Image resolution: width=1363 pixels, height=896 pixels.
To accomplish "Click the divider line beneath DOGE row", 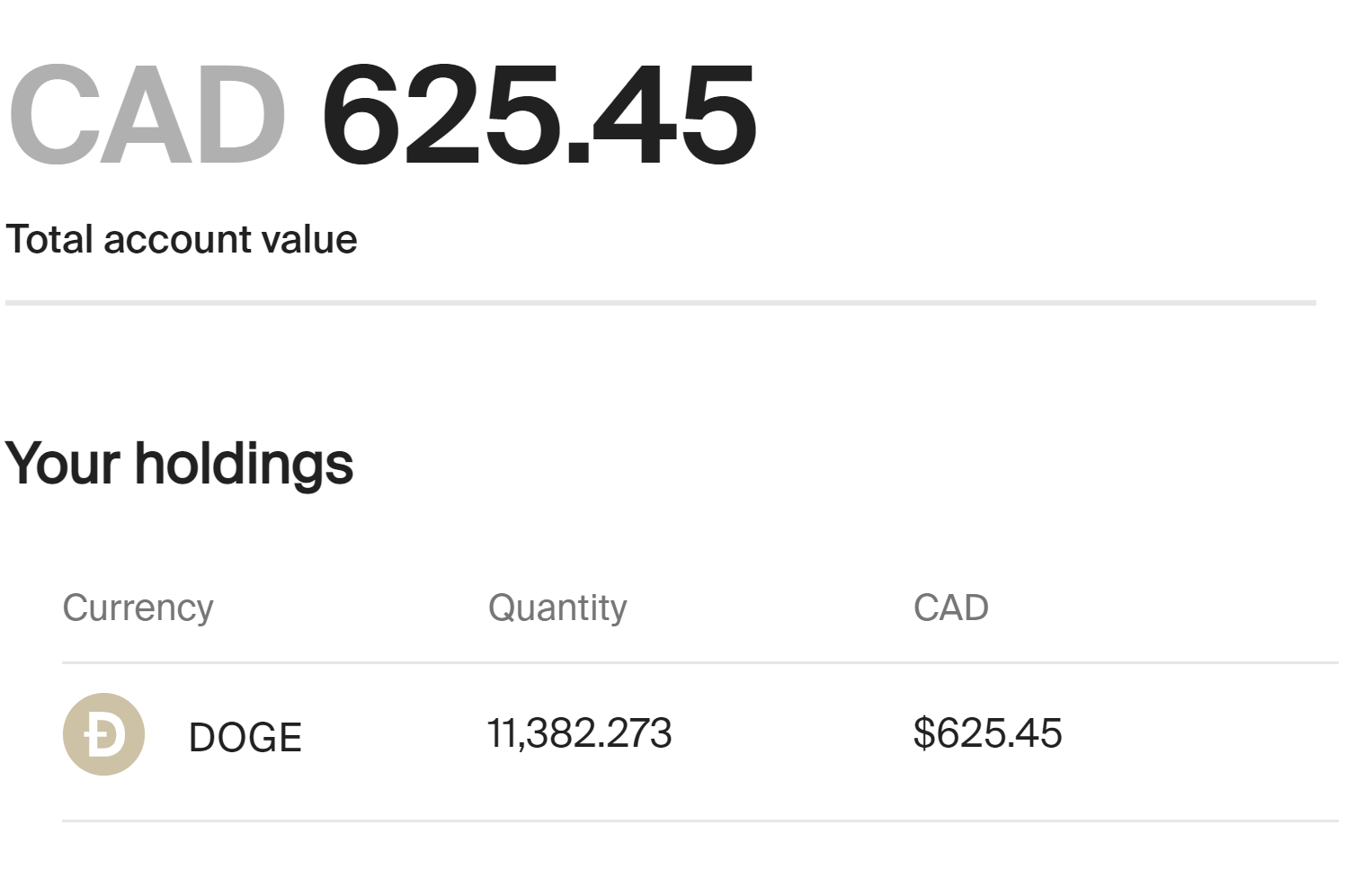I will coord(699,821).
